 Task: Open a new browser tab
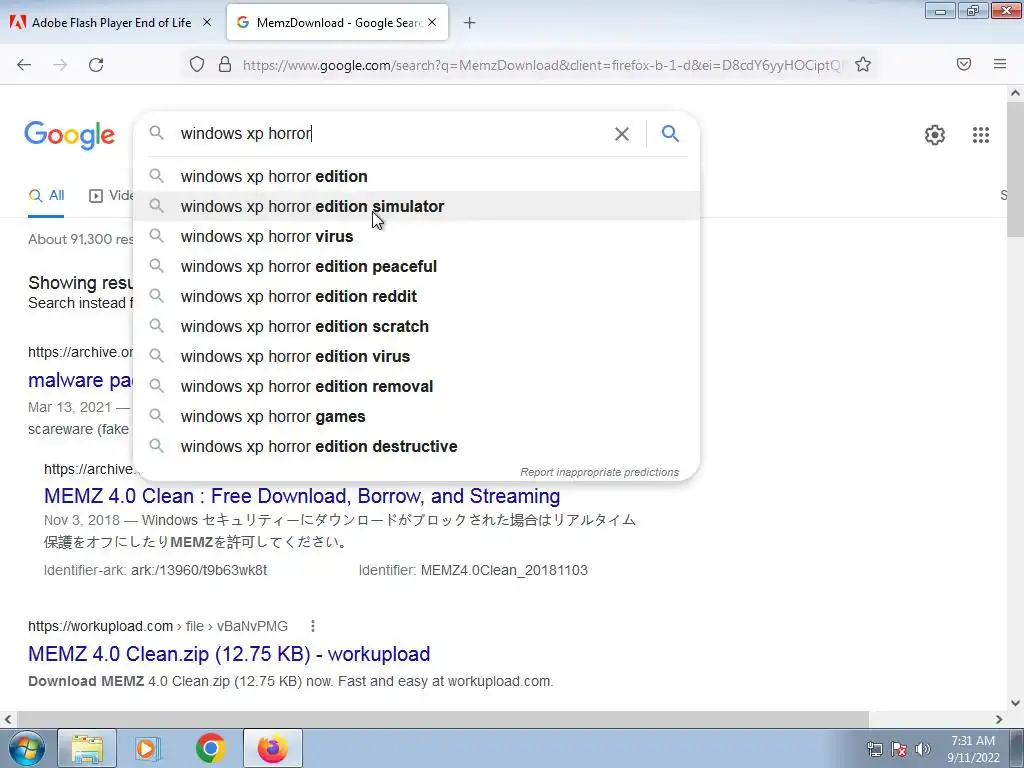pos(470,23)
